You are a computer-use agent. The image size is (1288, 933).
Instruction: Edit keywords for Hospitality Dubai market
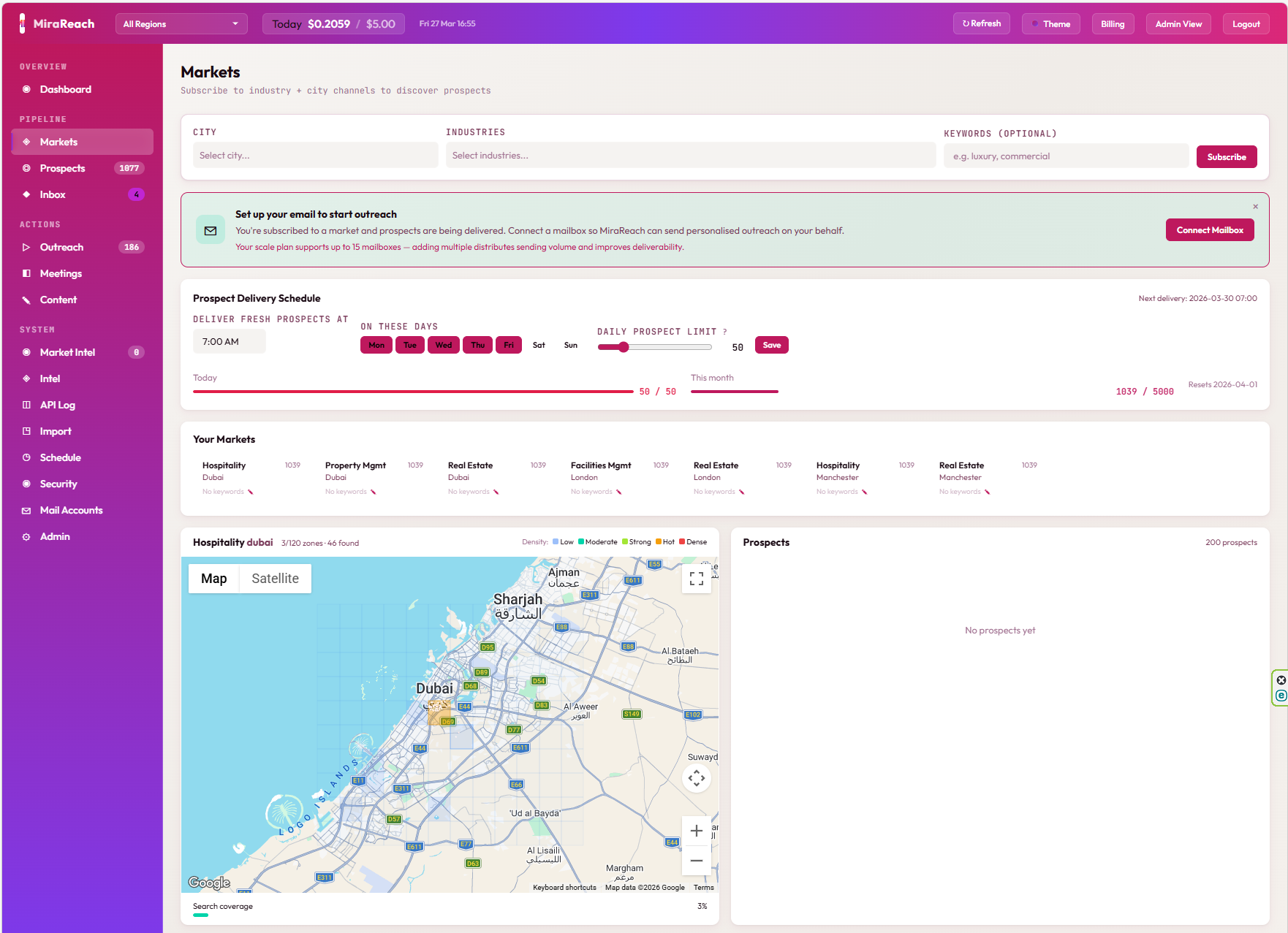(x=251, y=492)
